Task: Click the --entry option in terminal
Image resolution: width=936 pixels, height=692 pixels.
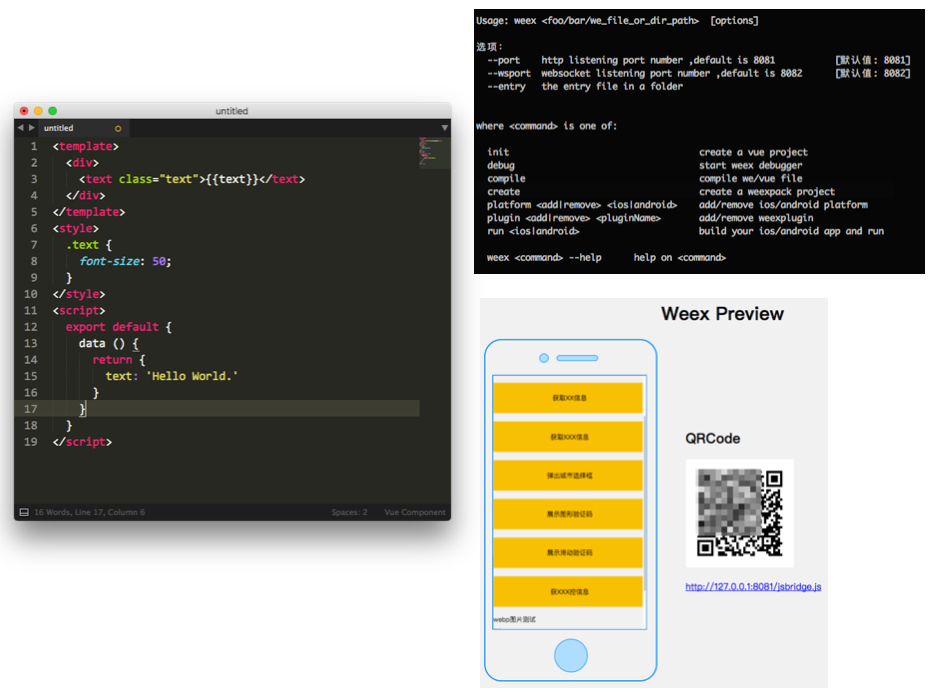Action: (506, 87)
